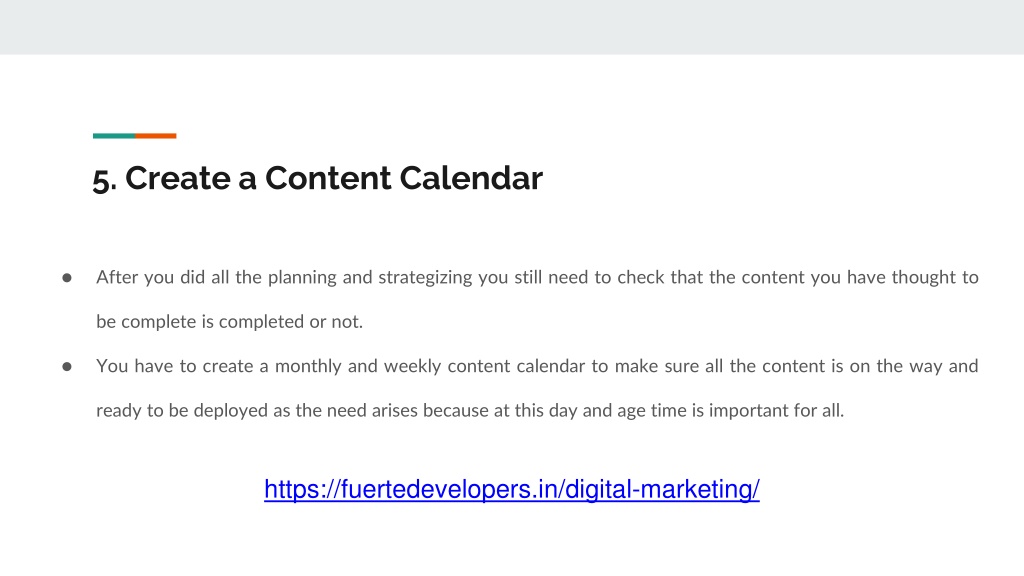Click the words 'have thought to' ending first line
The height and width of the screenshot is (576, 1024).
912,277
